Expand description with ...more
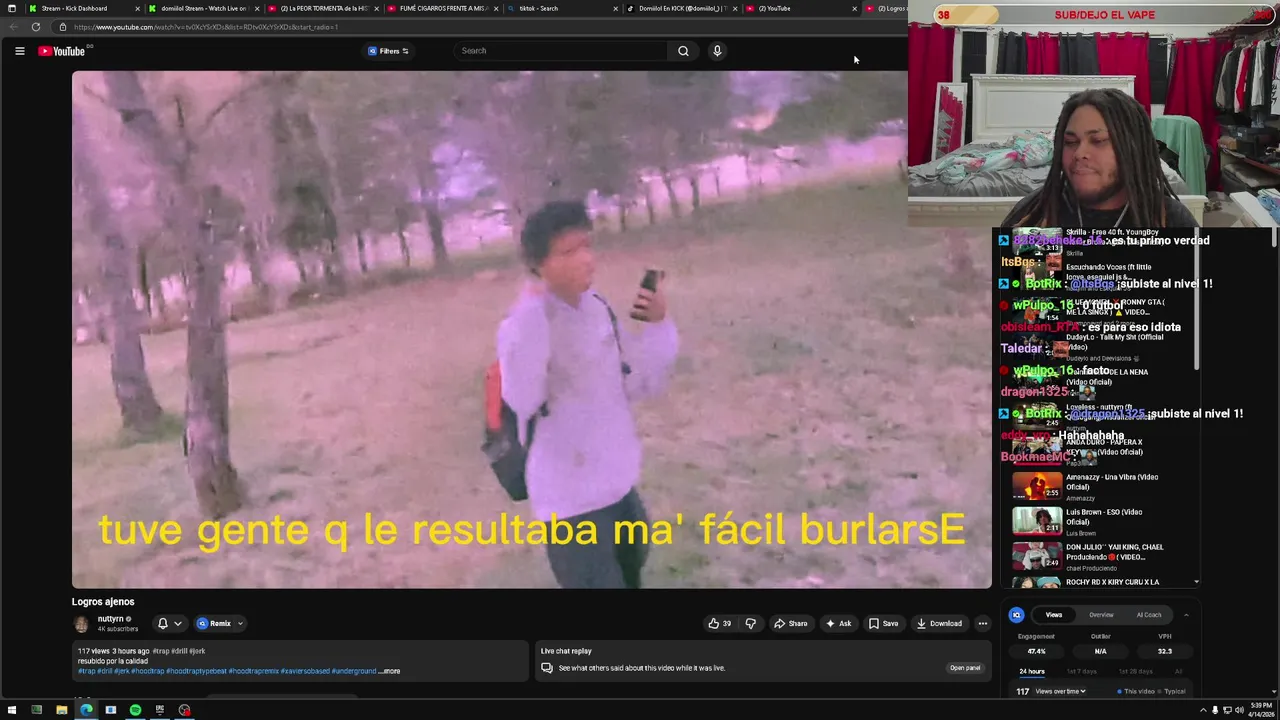The height and width of the screenshot is (720, 1280). pos(390,671)
